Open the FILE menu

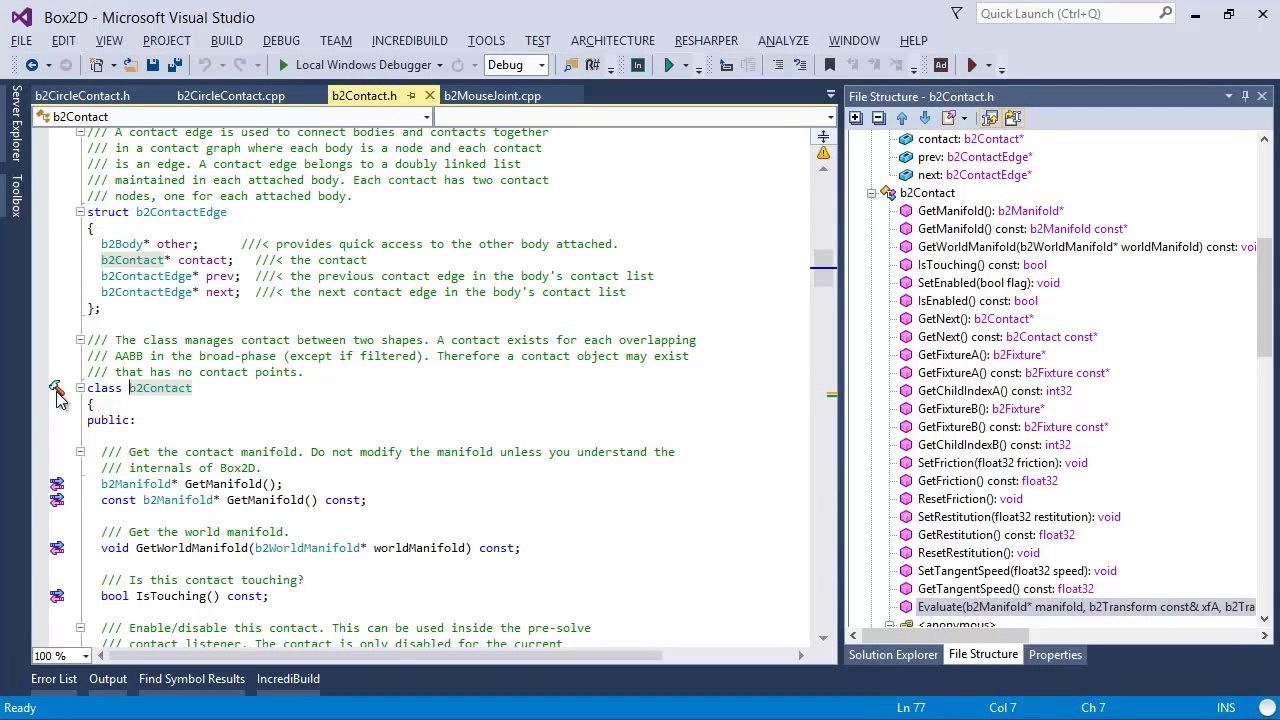tap(22, 41)
